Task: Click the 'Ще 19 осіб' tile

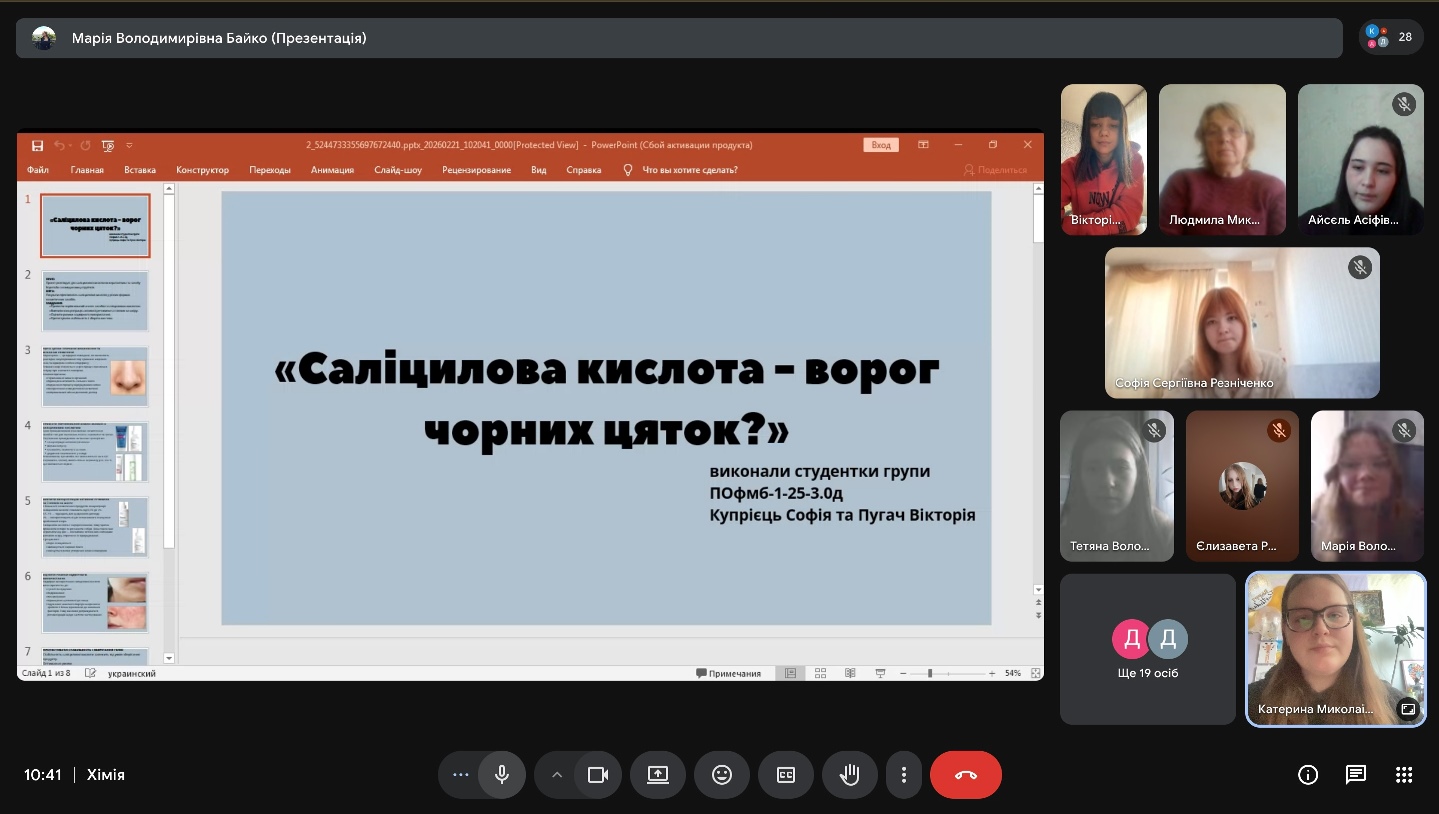Action: point(1148,649)
